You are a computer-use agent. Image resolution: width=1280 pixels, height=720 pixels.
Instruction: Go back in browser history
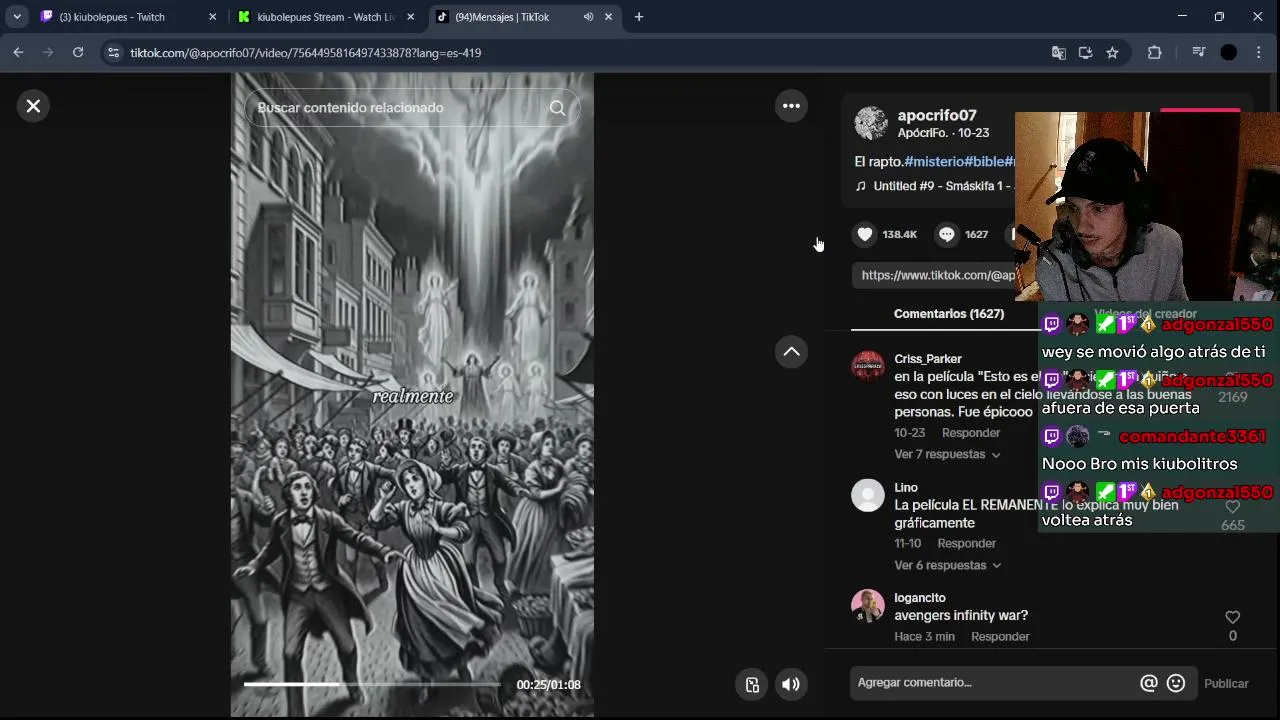18,53
